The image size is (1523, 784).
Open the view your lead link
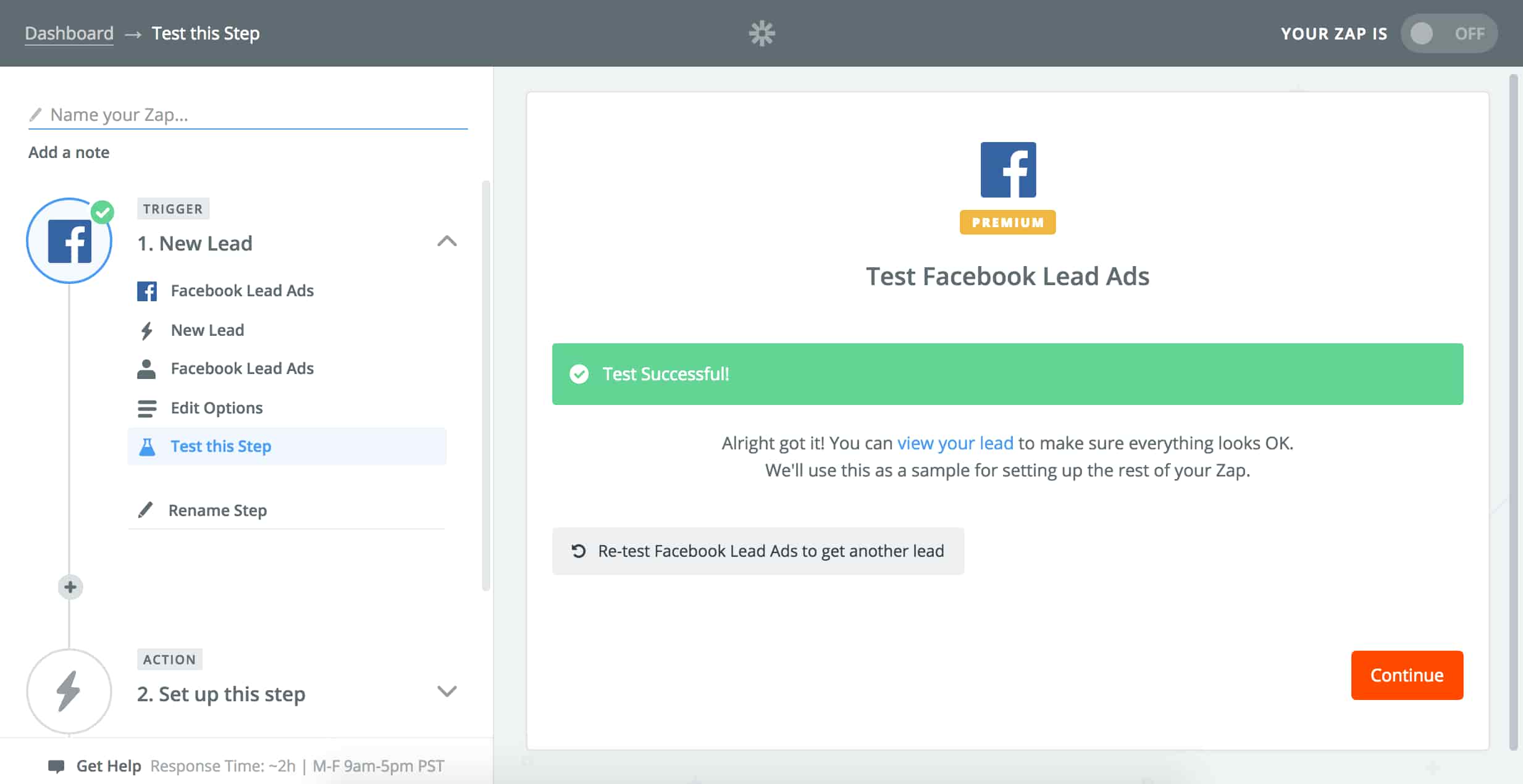pyautogui.click(x=955, y=443)
